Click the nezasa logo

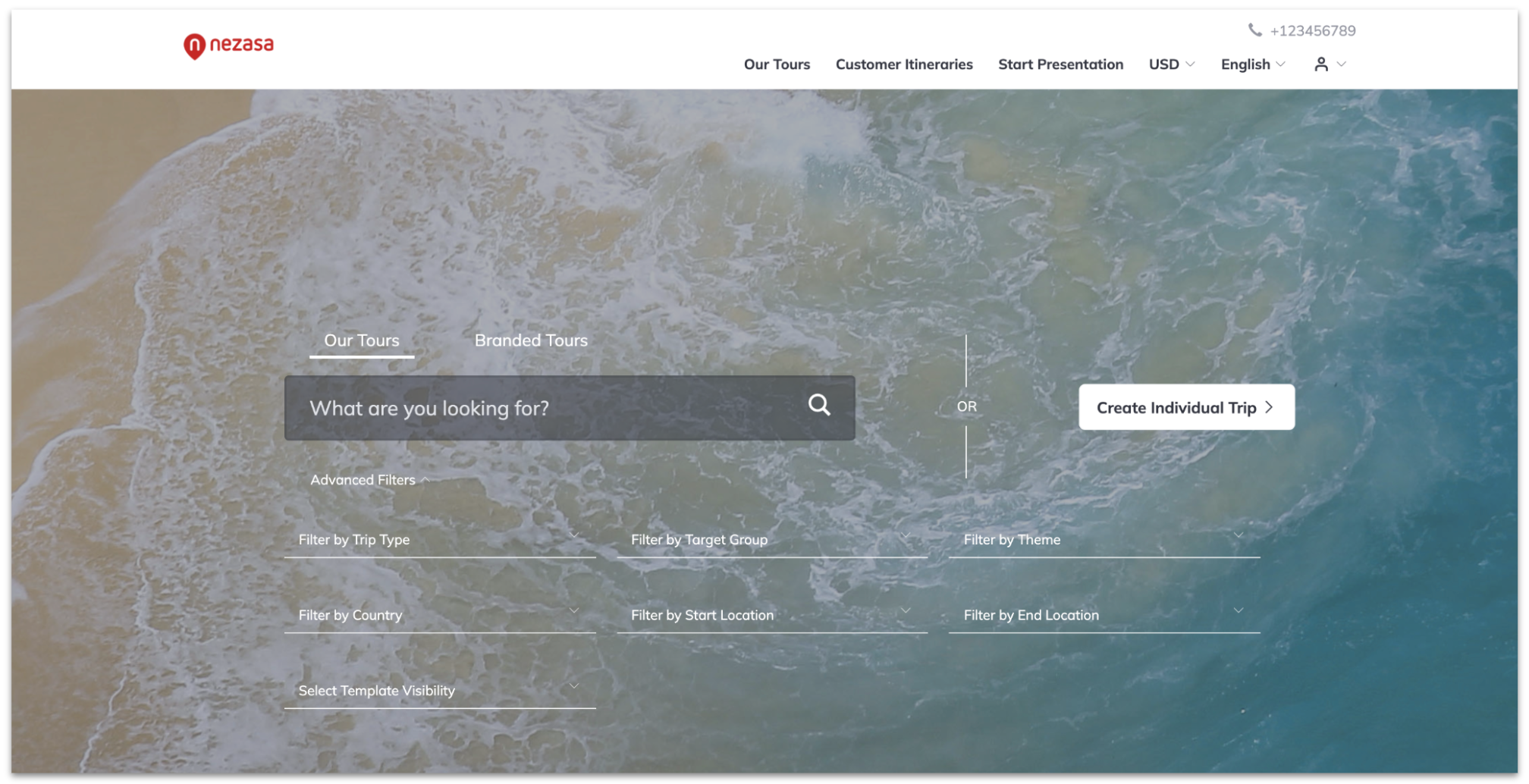pyautogui.click(x=228, y=45)
